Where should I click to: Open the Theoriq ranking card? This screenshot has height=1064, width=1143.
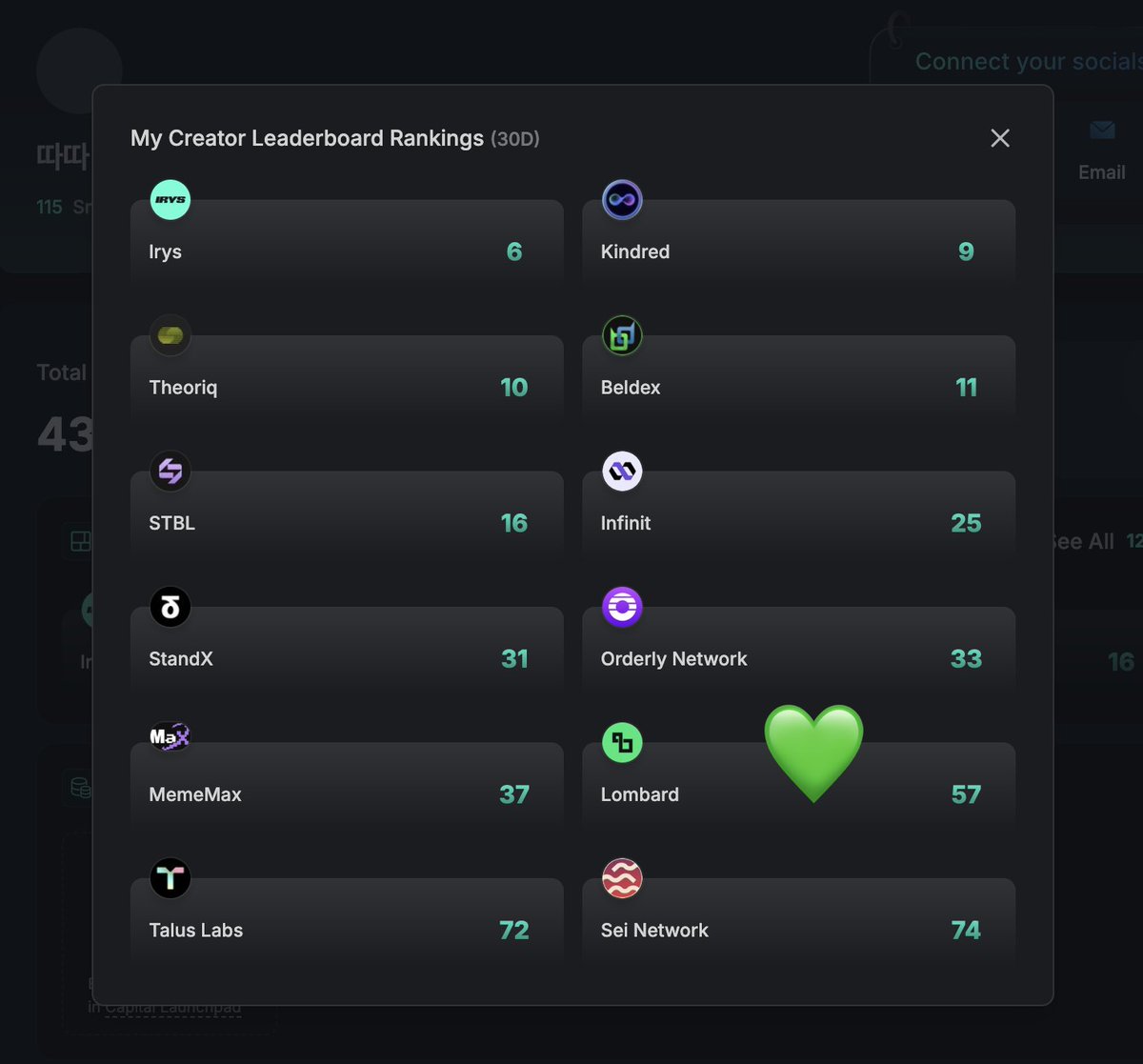click(347, 377)
